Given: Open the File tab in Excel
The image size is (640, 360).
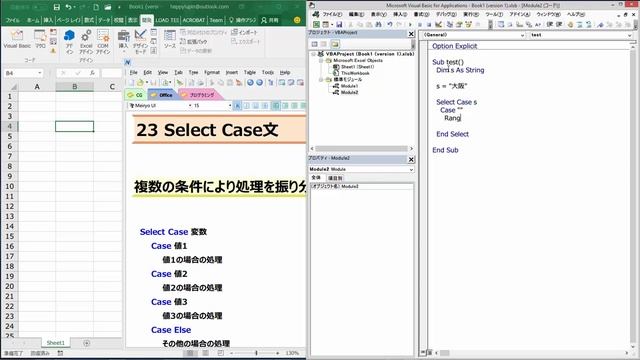Looking at the screenshot, I should 13,20.
